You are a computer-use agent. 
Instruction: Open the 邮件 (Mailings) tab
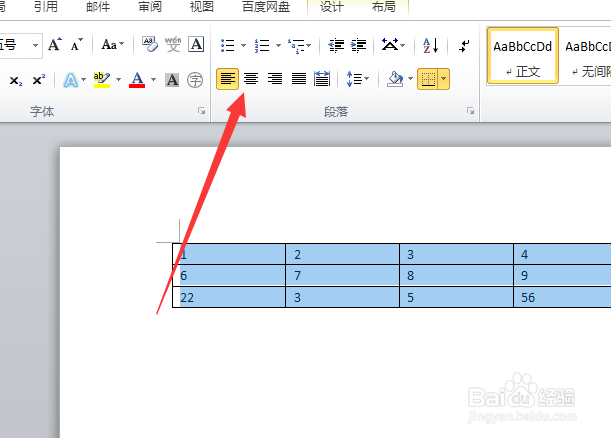coord(98,7)
